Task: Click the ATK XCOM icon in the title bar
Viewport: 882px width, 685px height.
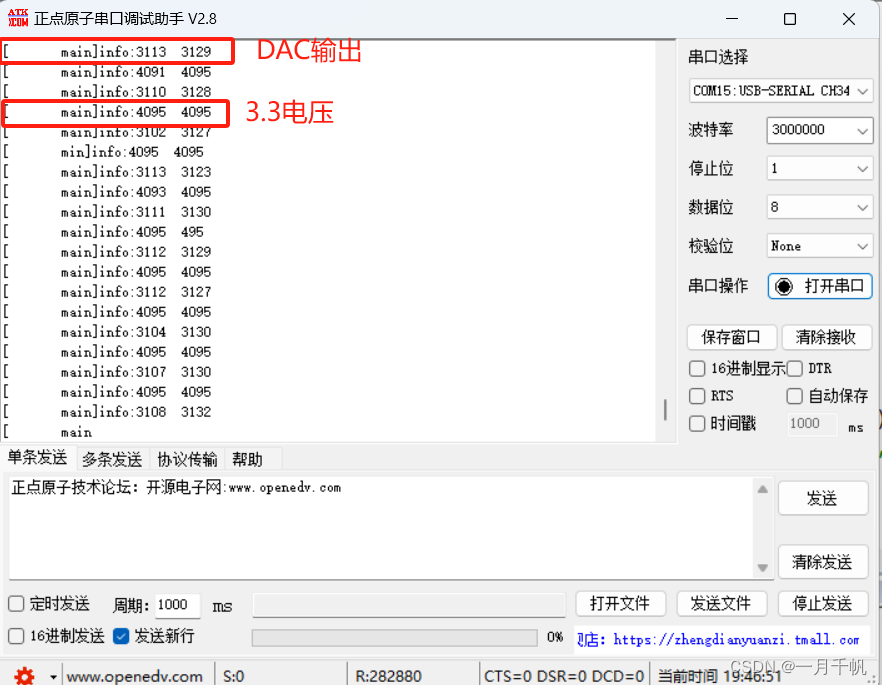Action: click(x=18, y=17)
